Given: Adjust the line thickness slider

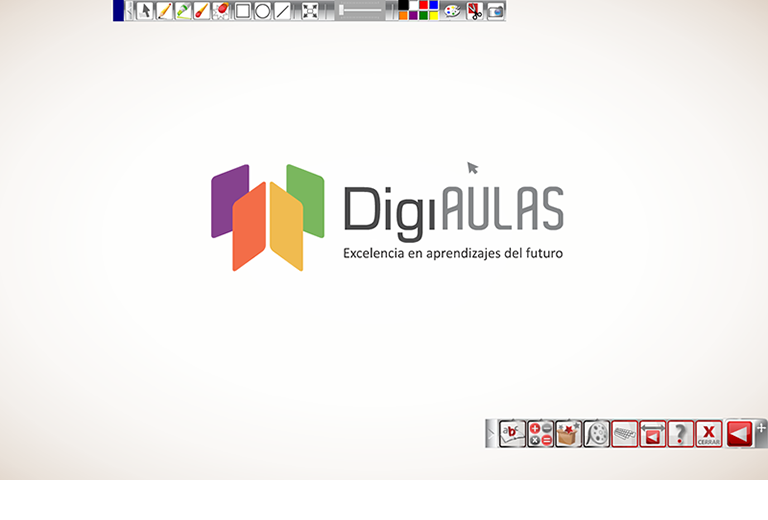Looking at the screenshot, I should (x=361, y=11).
